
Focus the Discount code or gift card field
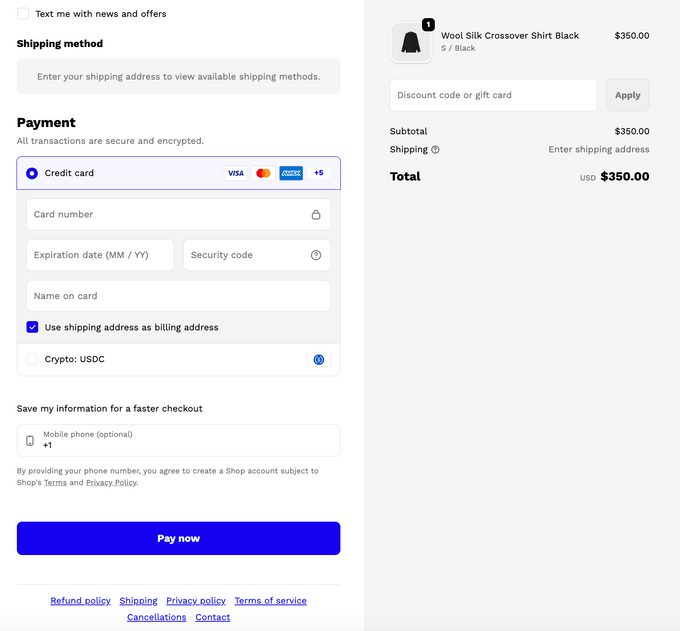[493, 95]
